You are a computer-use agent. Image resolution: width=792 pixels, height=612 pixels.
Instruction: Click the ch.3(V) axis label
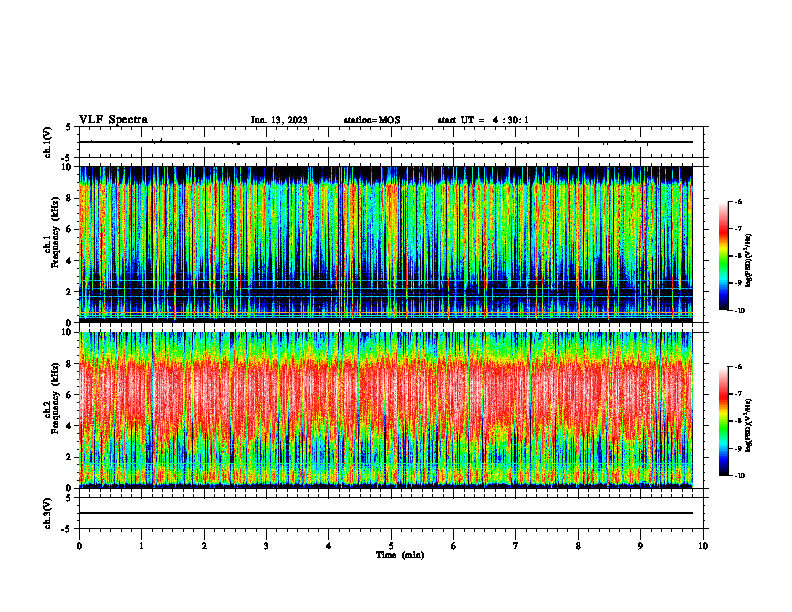coord(47,513)
